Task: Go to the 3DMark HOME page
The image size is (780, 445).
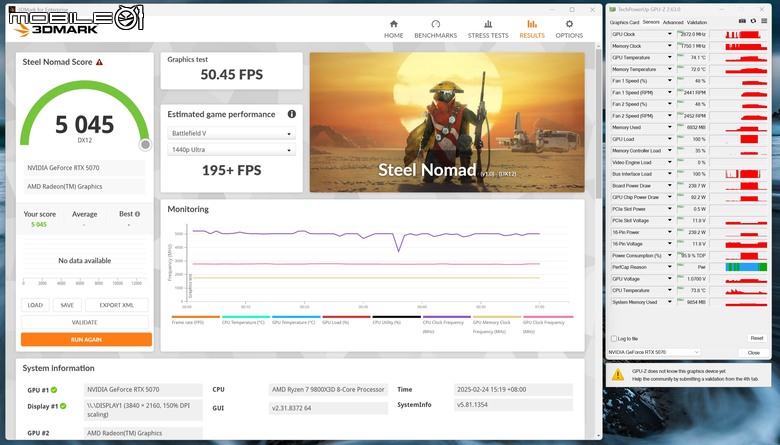Action: (393, 29)
